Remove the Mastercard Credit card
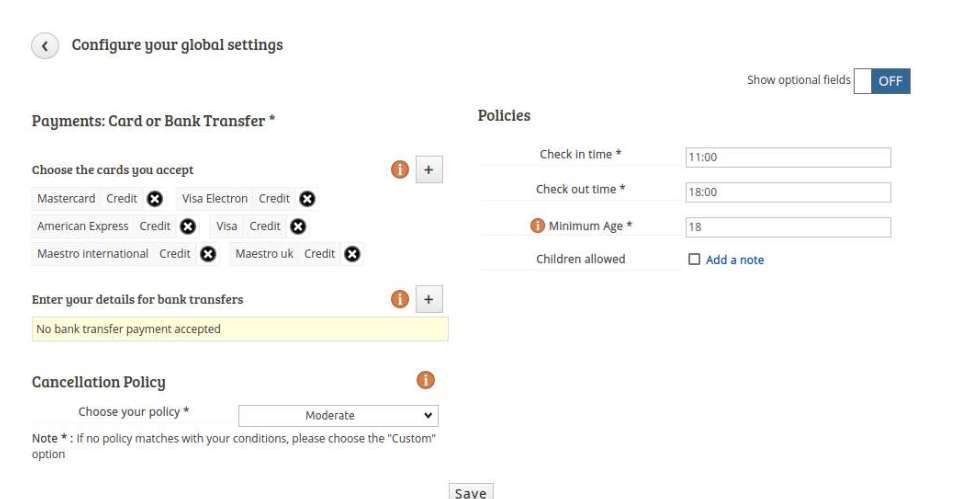This screenshot has height=499, width=960. (x=155, y=199)
